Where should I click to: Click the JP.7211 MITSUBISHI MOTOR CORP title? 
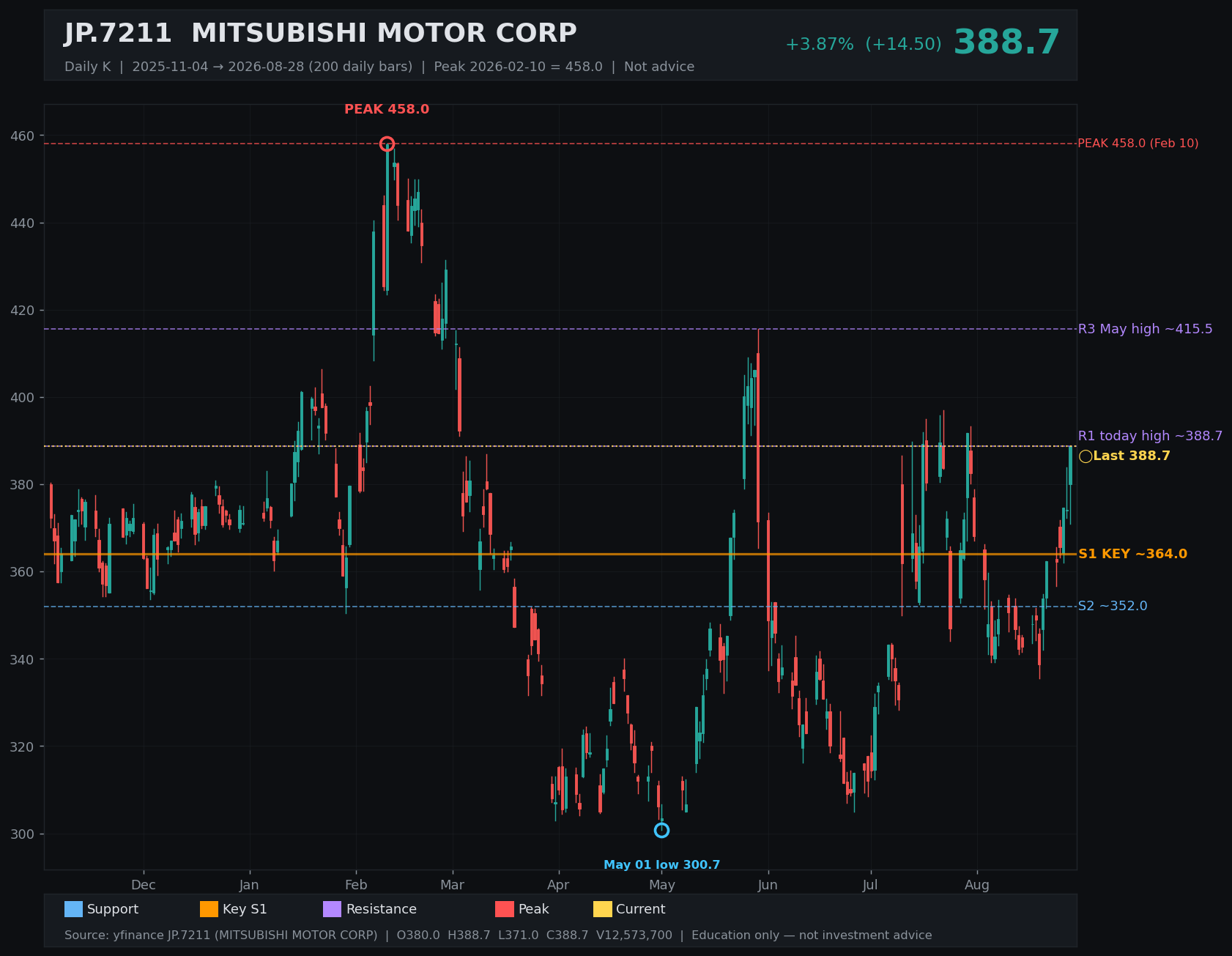pyautogui.click(x=320, y=34)
